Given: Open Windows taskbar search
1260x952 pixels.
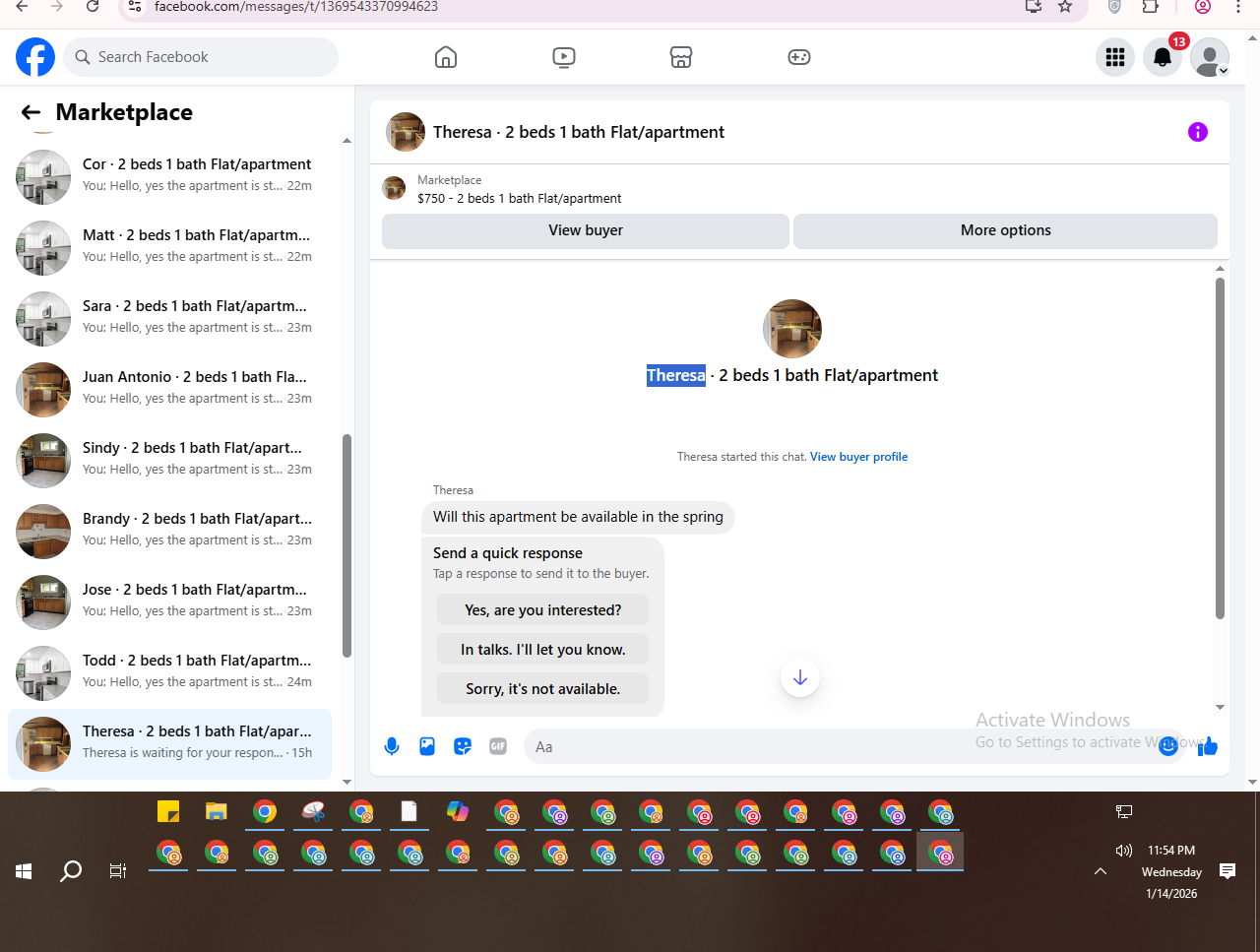Looking at the screenshot, I should [71, 871].
